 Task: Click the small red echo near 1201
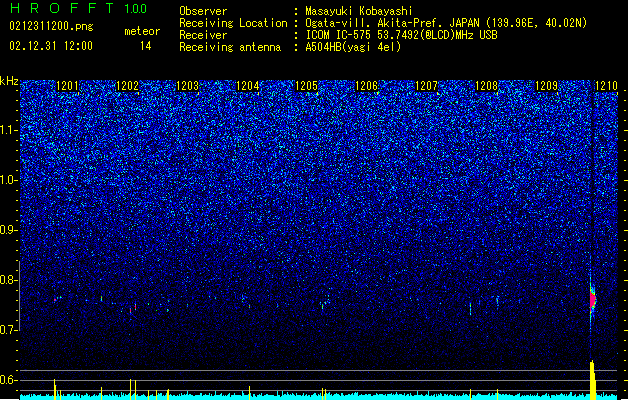click(x=55, y=300)
